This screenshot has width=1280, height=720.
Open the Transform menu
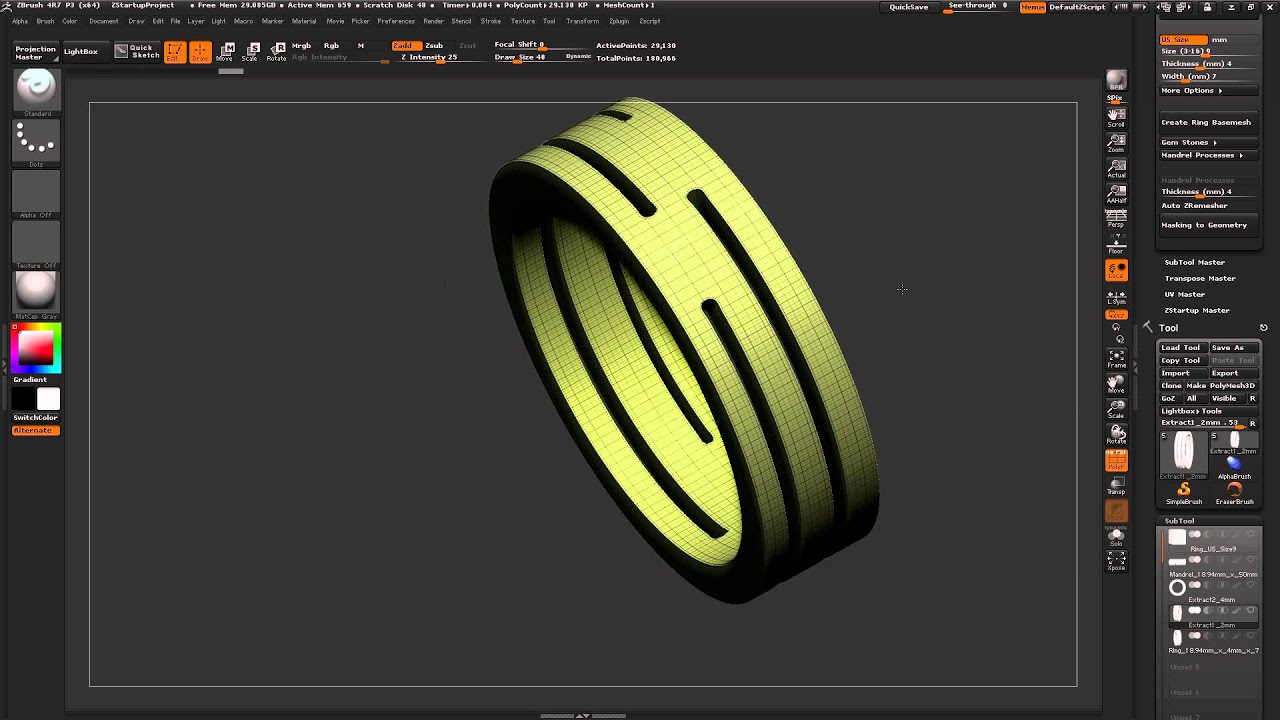coord(582,21)
